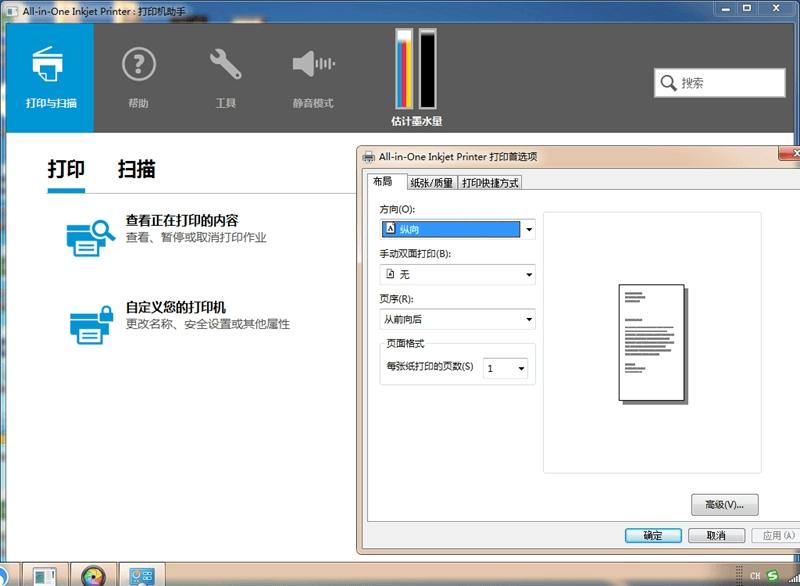The width and height of the screenshot is (800, 586).
Task: Launch the media player icon on taskbar
Action: 94,575
